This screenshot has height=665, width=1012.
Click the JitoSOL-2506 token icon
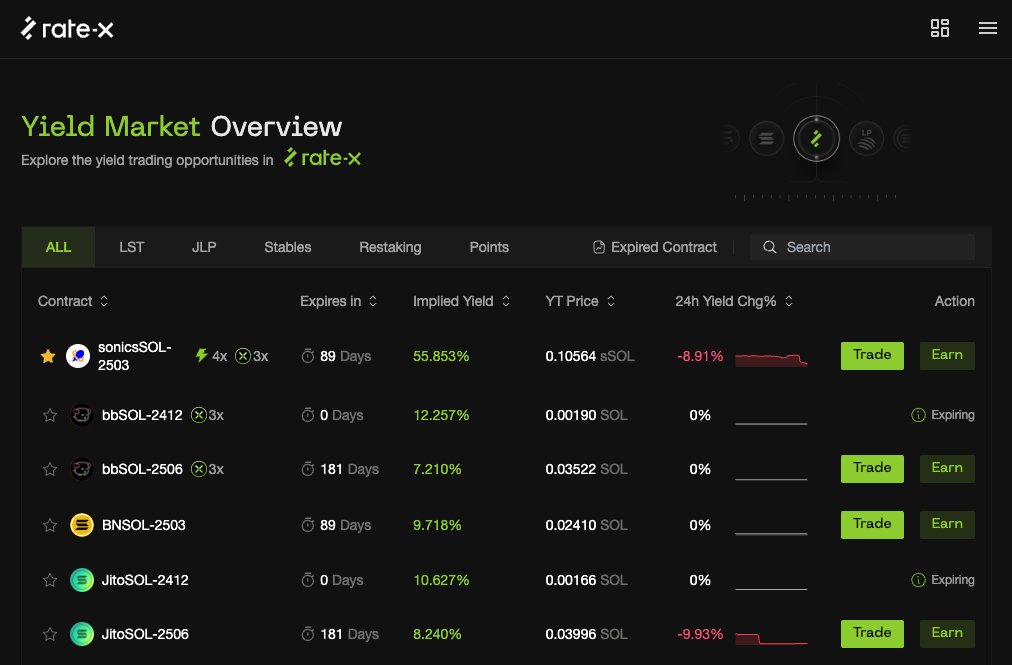tap(82, 634)
